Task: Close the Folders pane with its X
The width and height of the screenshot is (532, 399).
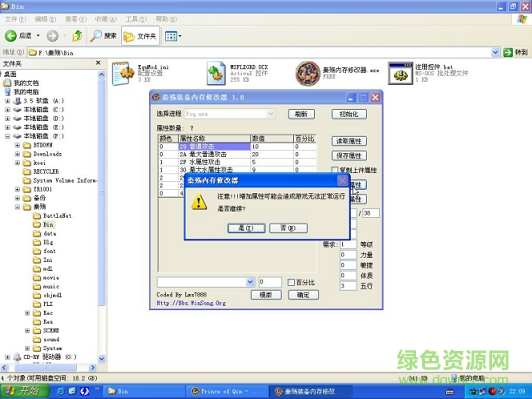Action: pyautogui.click(x=98, y=63)
